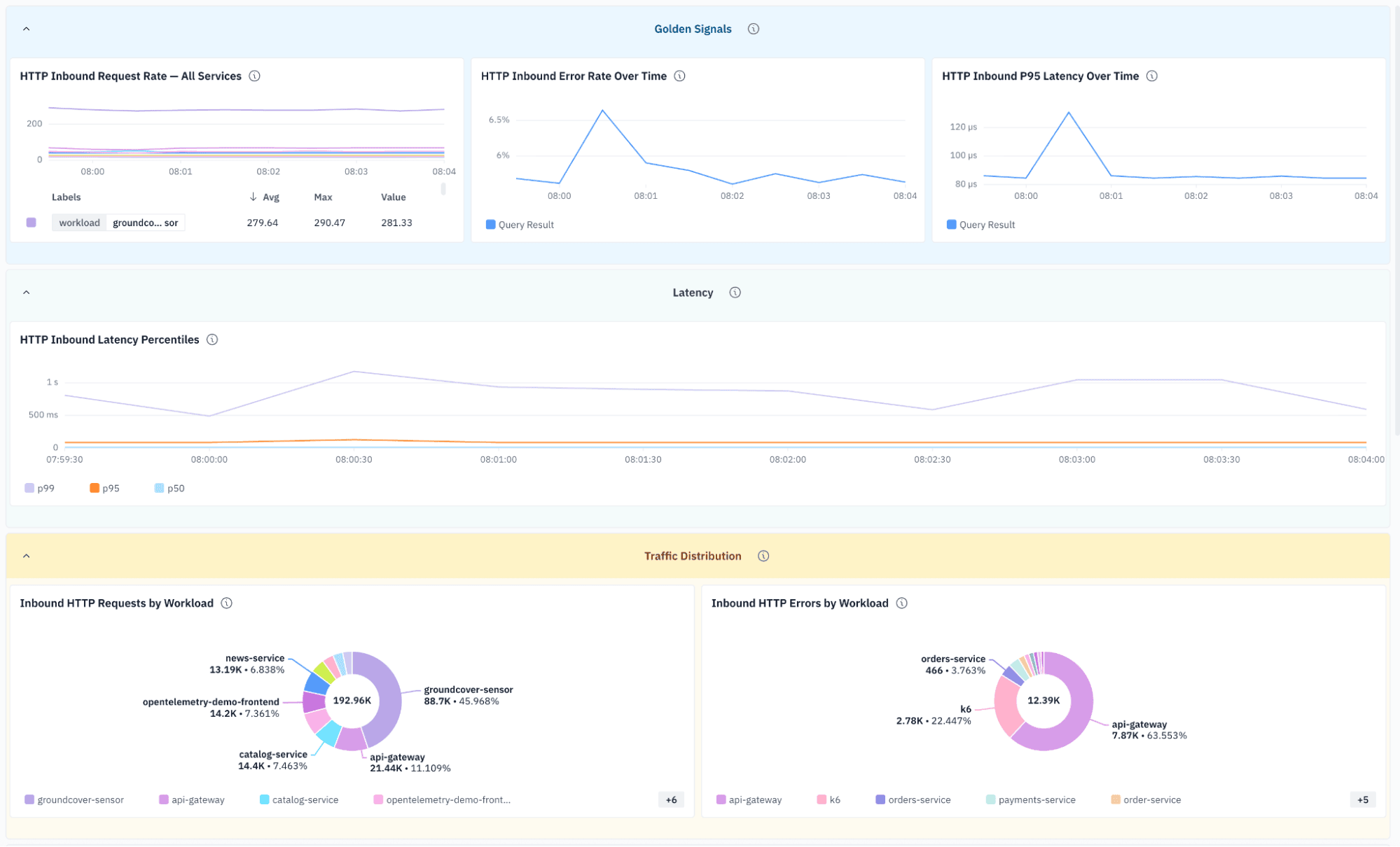Click orders-service 466 label in Errors donut
This screenshot has height=847, width=1400.
click(953, 664)
